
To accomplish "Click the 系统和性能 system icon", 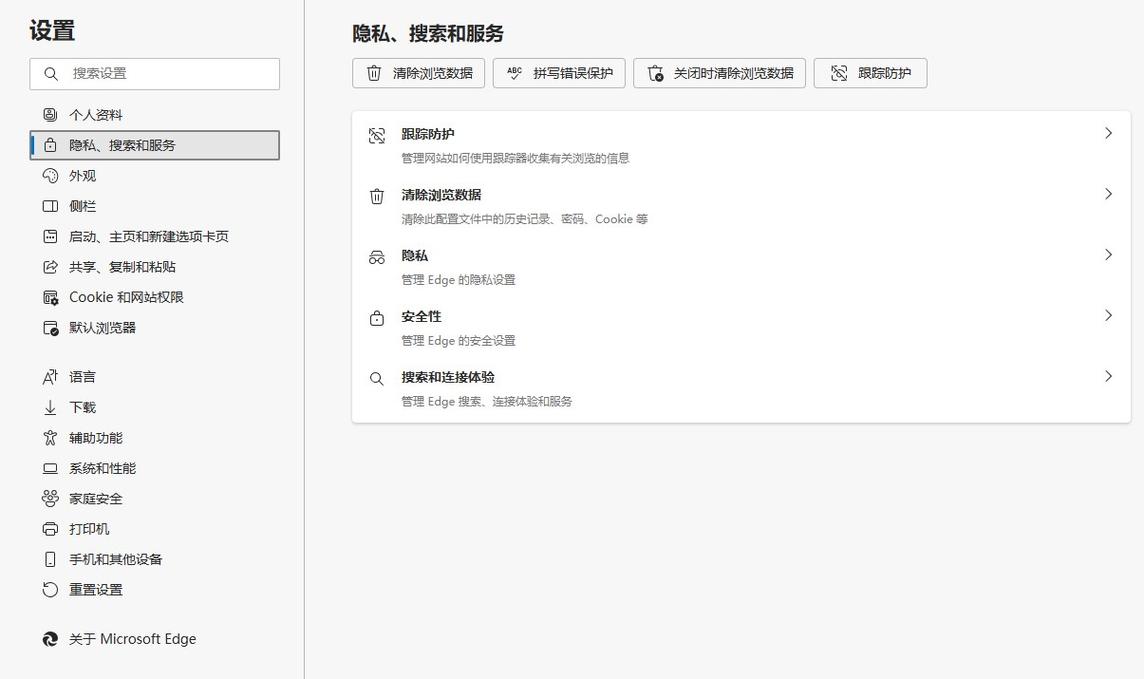I will click(49, 468).
